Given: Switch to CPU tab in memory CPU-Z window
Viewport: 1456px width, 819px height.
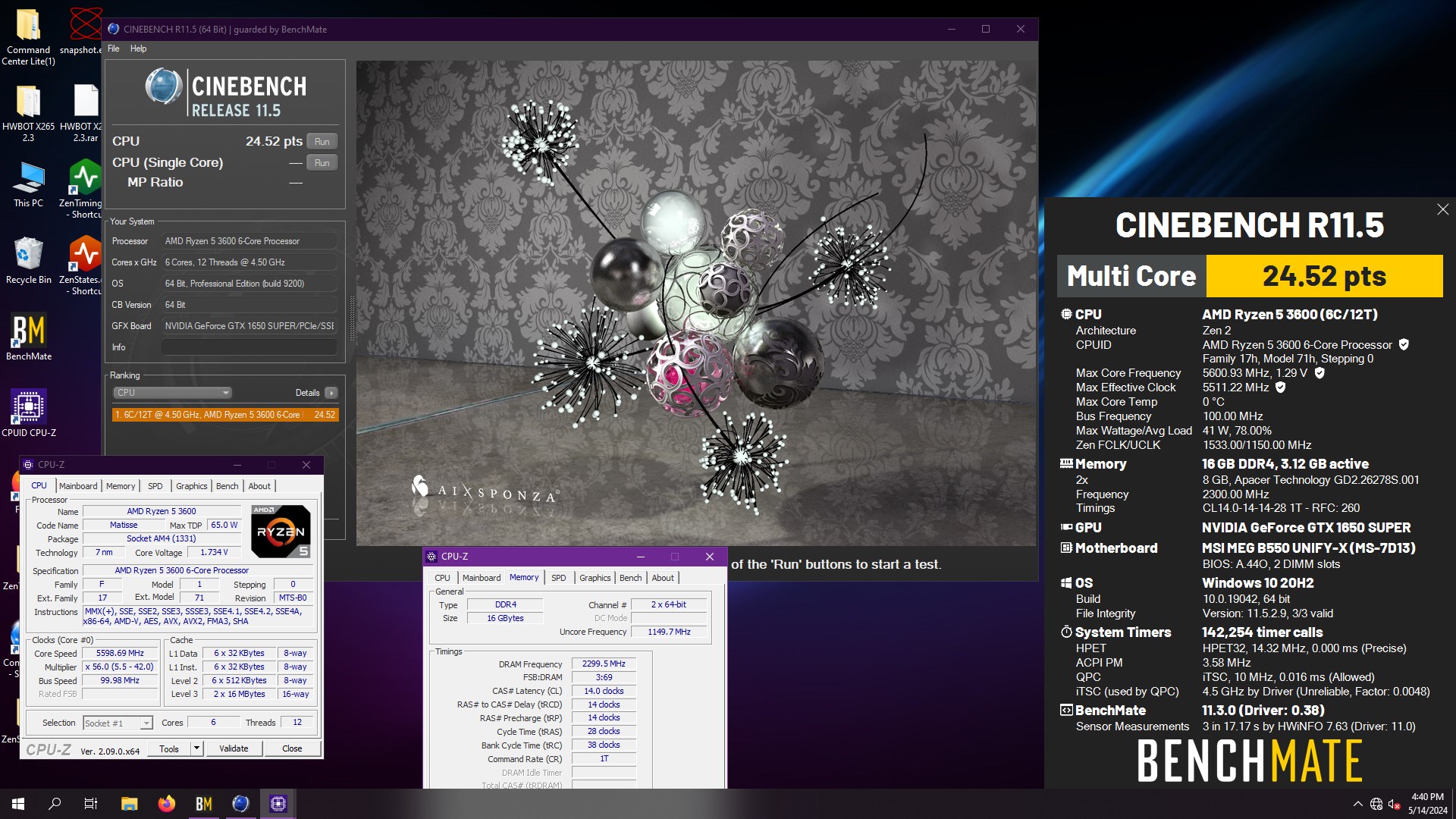Looking at the screenshot, I should click(442, 578).
